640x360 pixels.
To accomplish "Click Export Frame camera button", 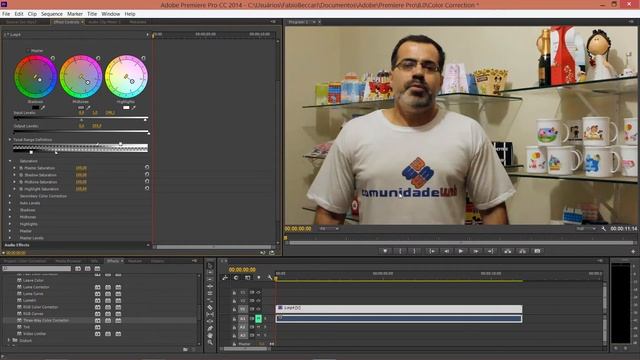I will (x=537, y=251).
